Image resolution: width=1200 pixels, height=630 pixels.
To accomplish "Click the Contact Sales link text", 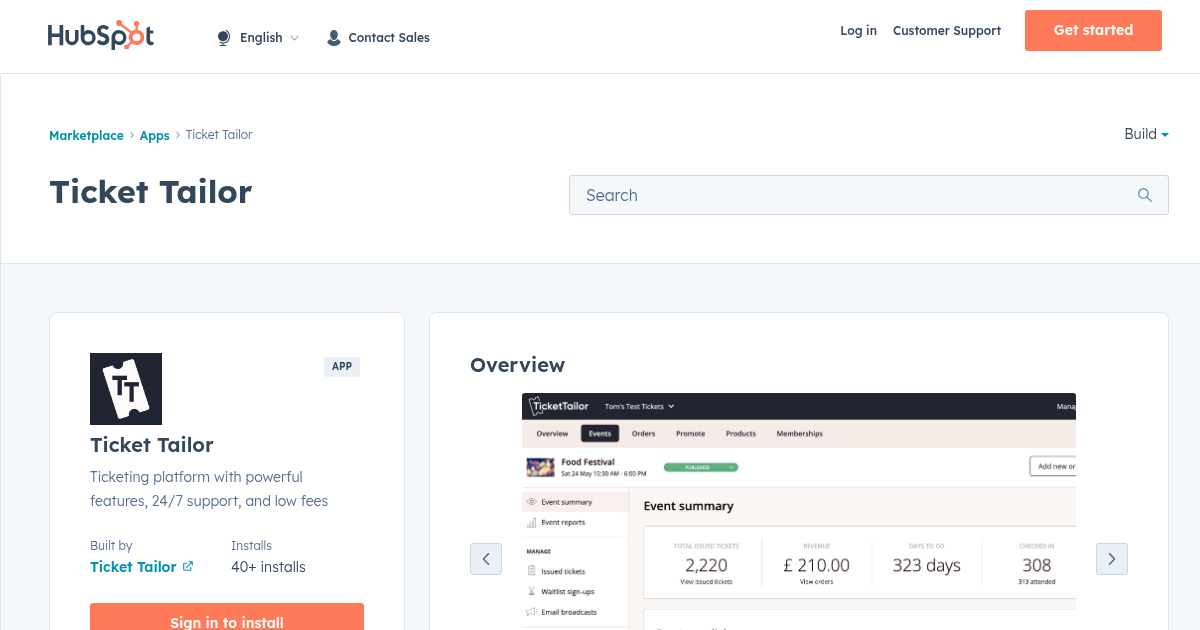I will (x=389, y=38).
